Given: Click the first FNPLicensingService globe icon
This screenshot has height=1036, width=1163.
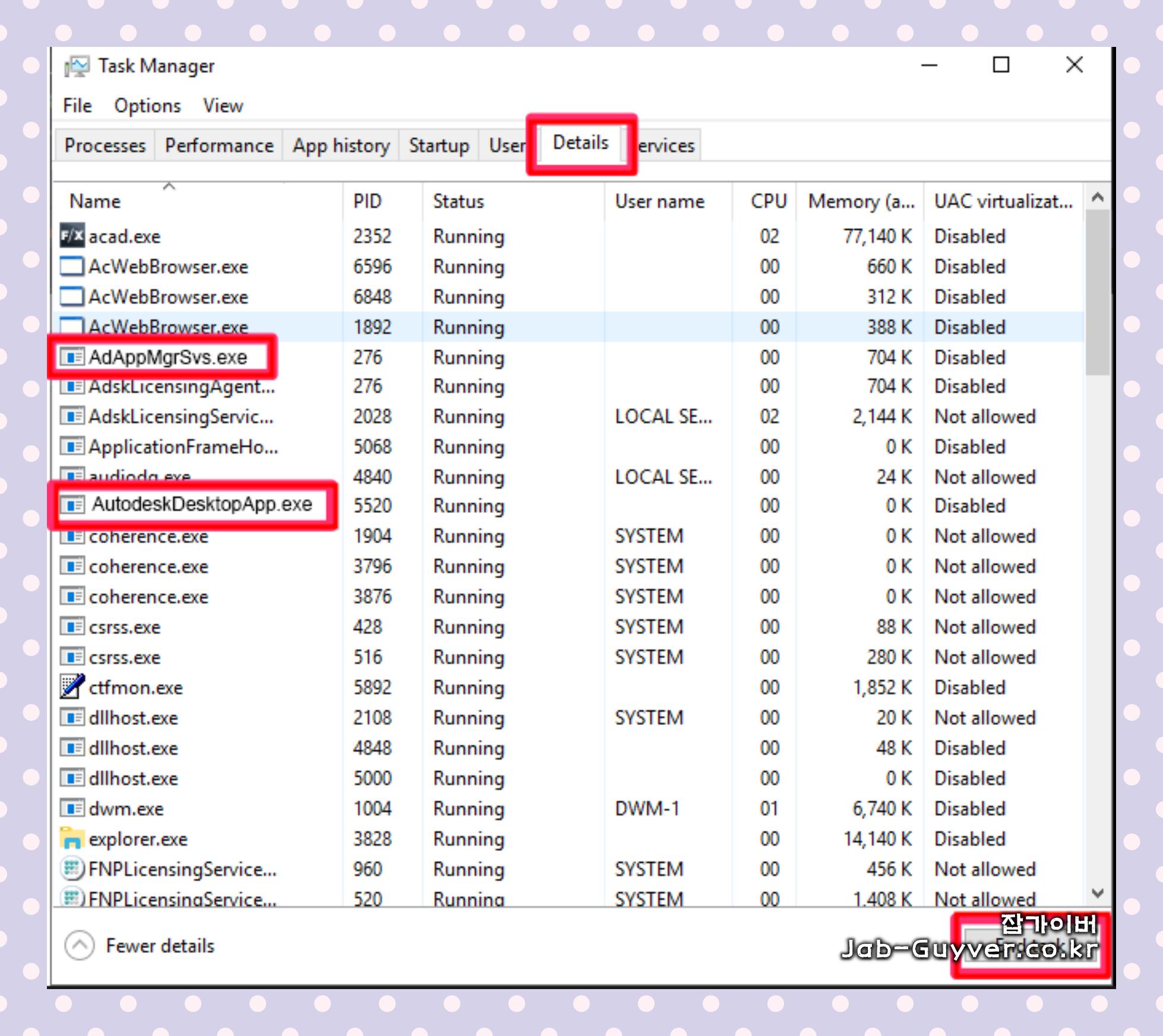Looking at the screenshot, I should pyautogui.click(x=72, y=869).
